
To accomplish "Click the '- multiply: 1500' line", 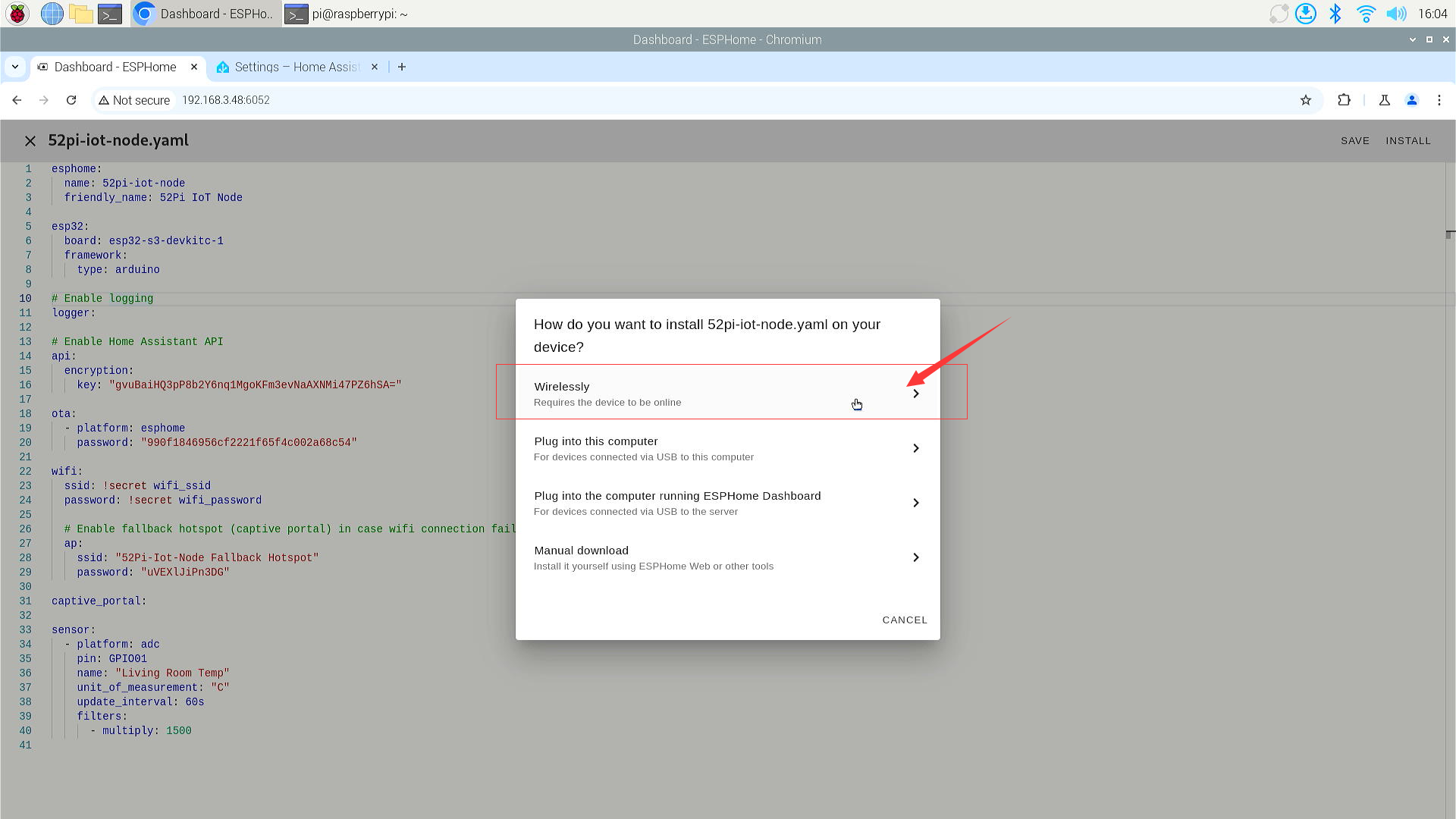I will point(140,731).
